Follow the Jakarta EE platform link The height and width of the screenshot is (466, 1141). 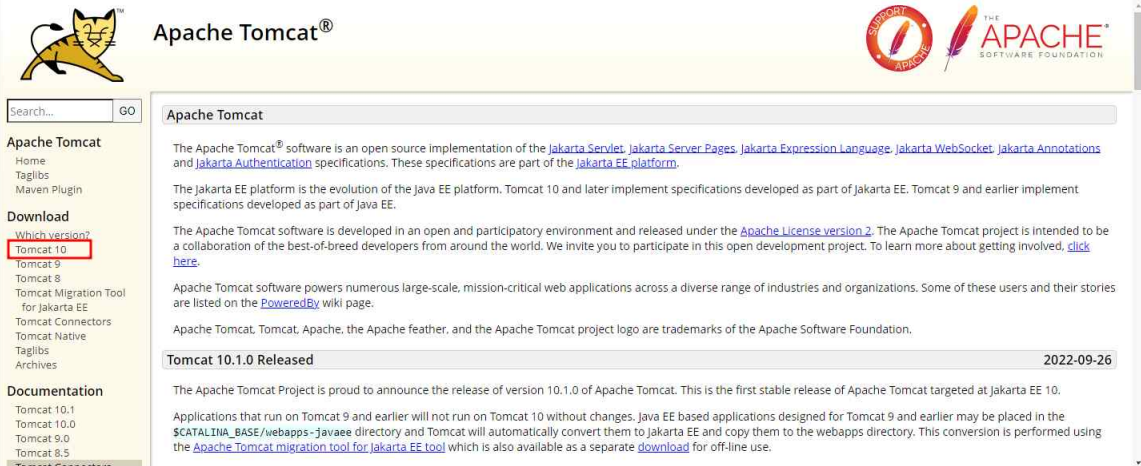point(626,163)
